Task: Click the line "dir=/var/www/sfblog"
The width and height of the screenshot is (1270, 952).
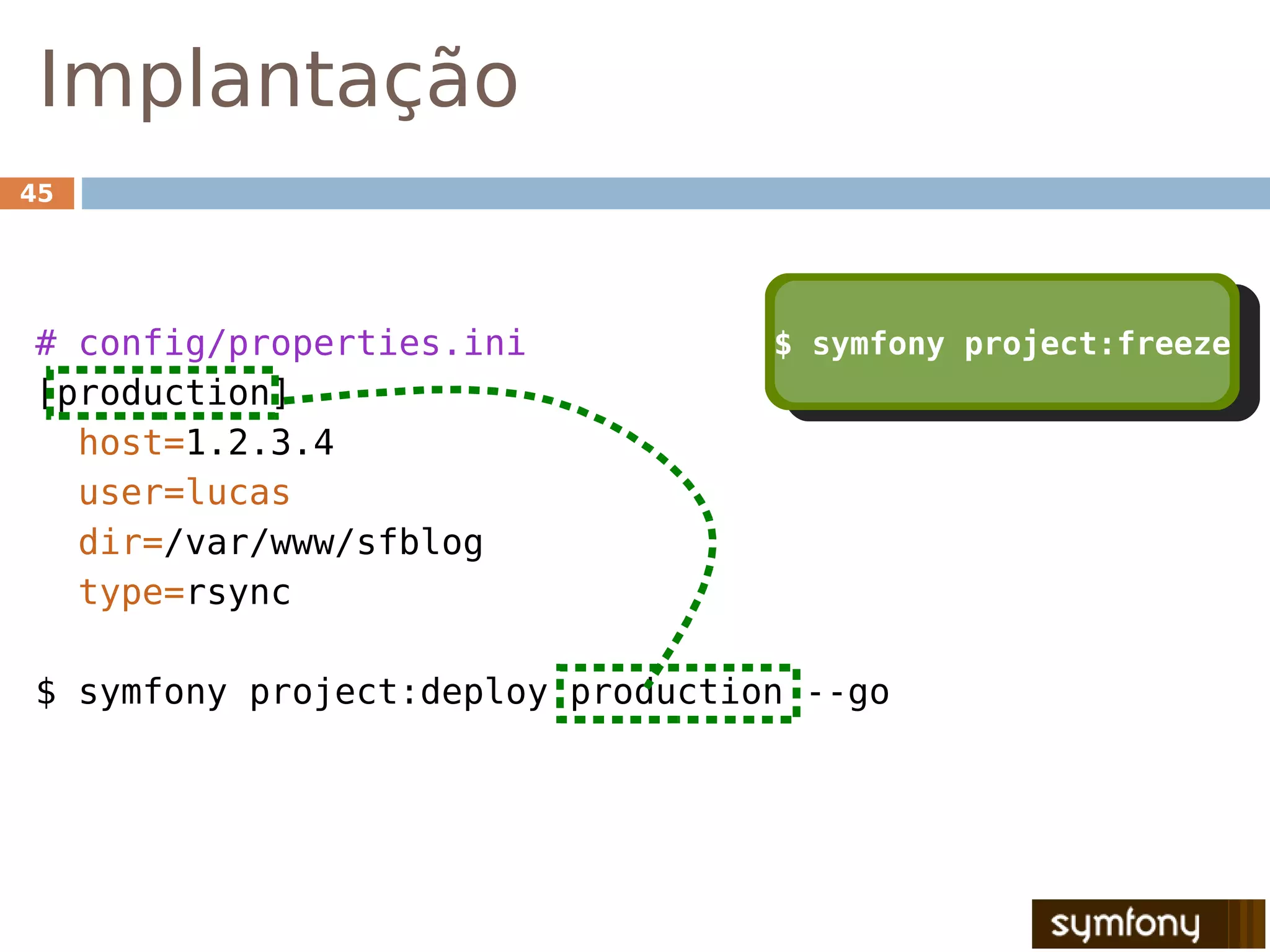Action: [280, 543]
